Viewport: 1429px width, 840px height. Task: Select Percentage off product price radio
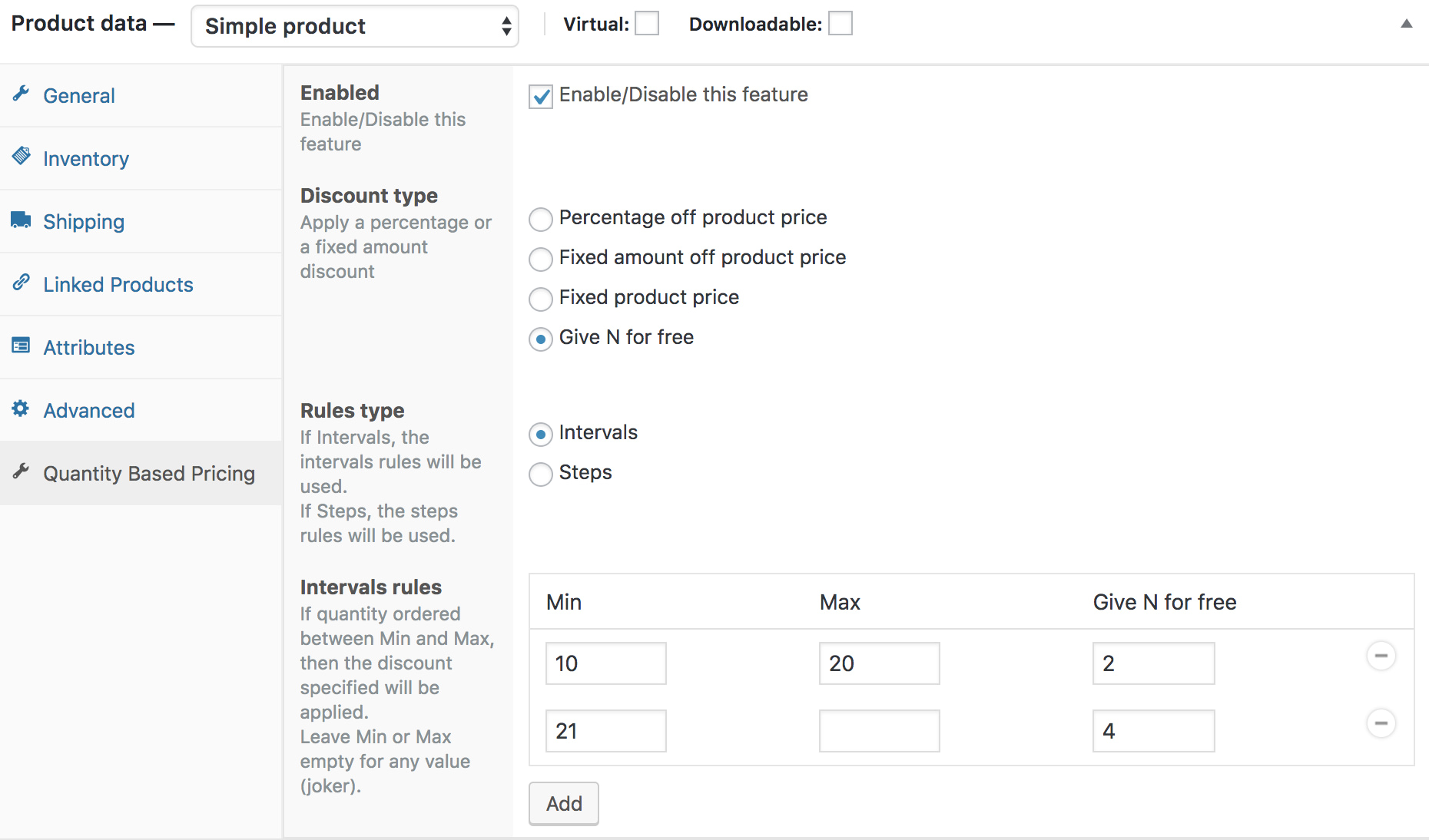point(541,219)
